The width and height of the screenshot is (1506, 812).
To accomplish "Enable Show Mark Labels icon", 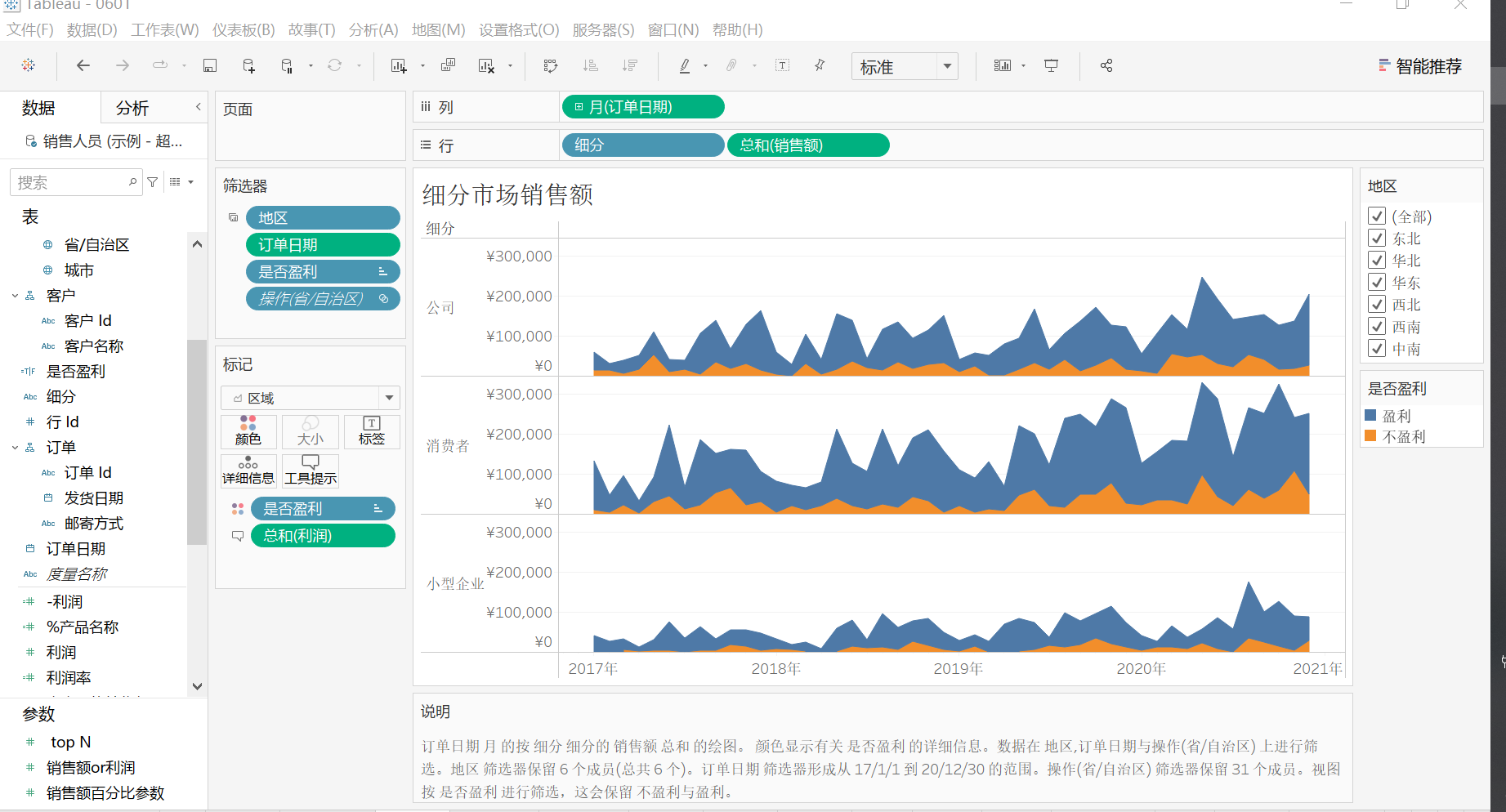I will pos(783,65).
